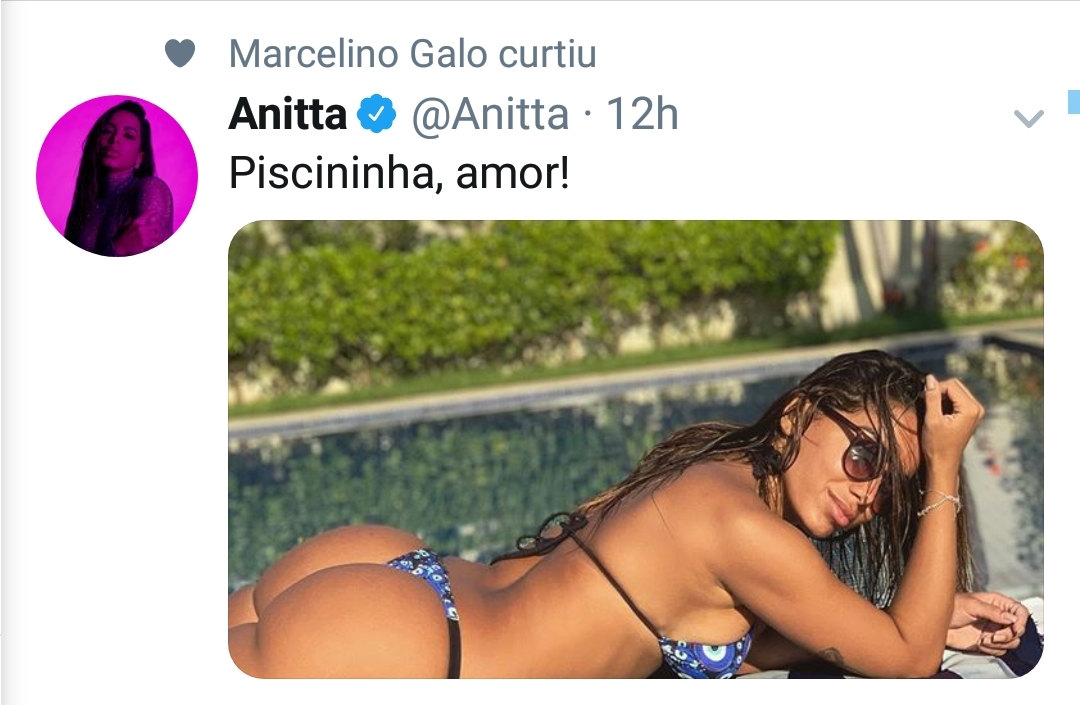This screenshot has height=705, width=1080.
Task: Click the white checkmark inside the verified badge
Action: point(376,114)
